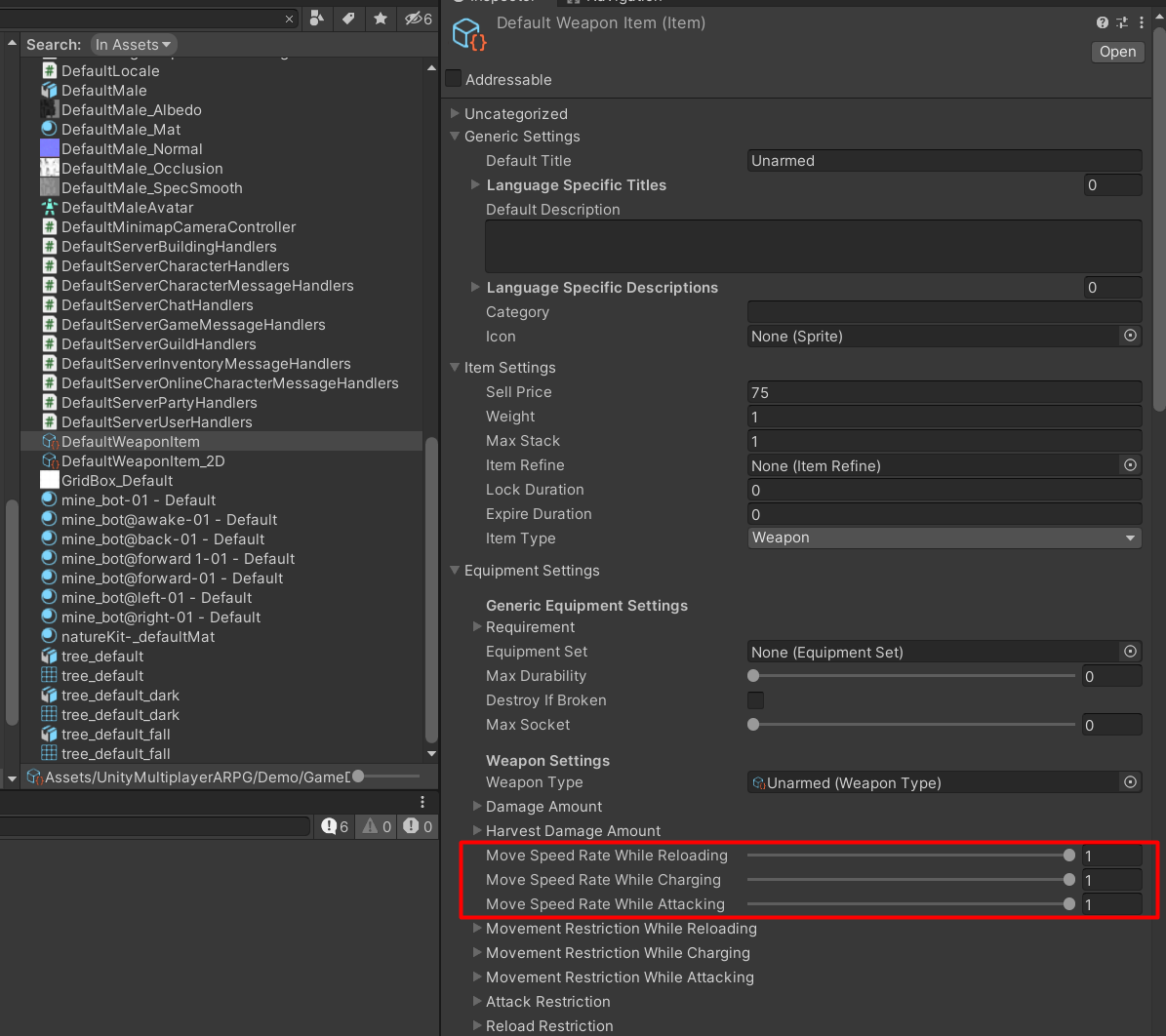The image size is (1166, 1036).
Task: Click the Default Title text field
Action: click(x=944, y=160)
